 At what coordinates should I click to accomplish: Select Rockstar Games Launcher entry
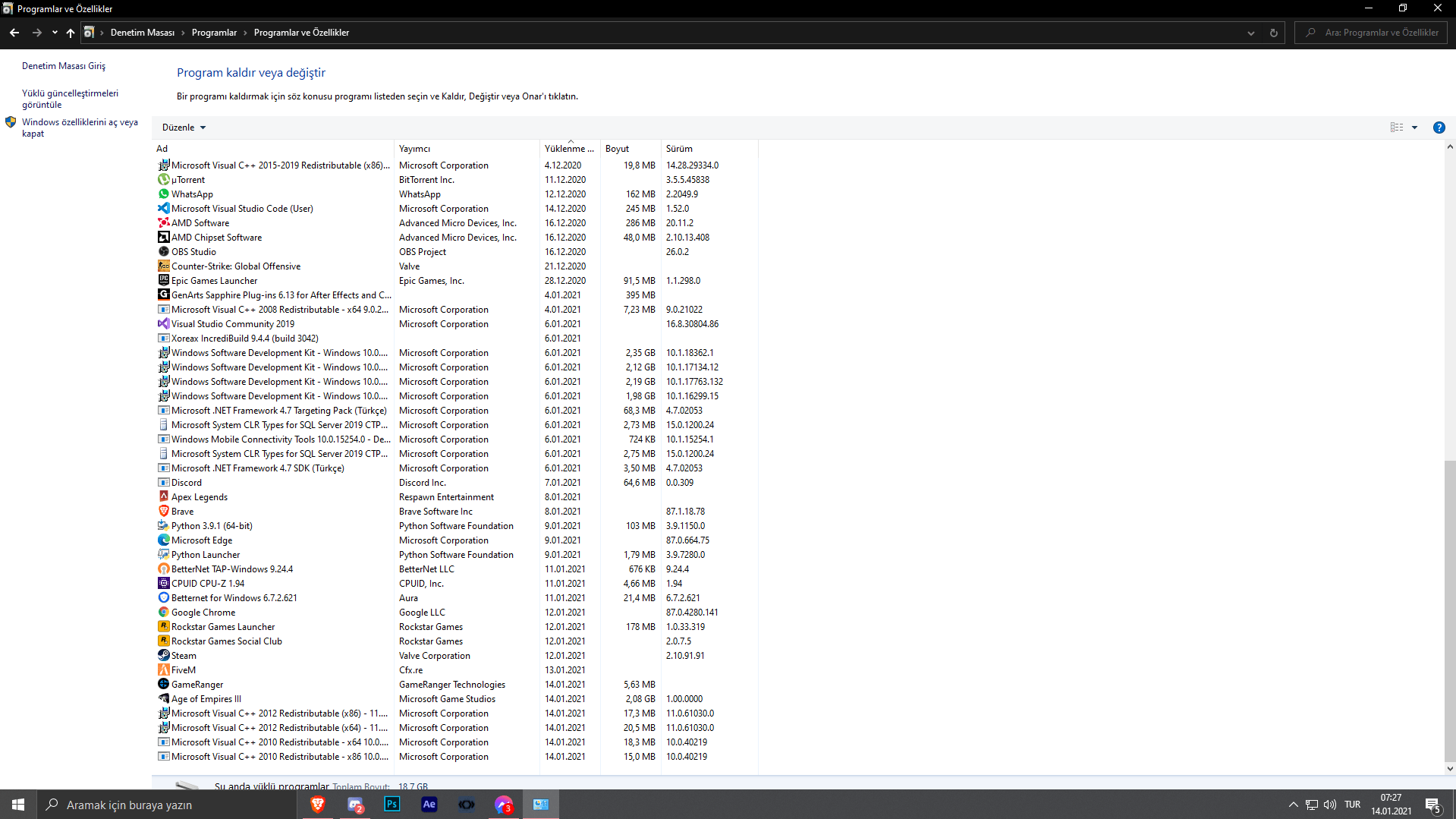coord(455,627)
